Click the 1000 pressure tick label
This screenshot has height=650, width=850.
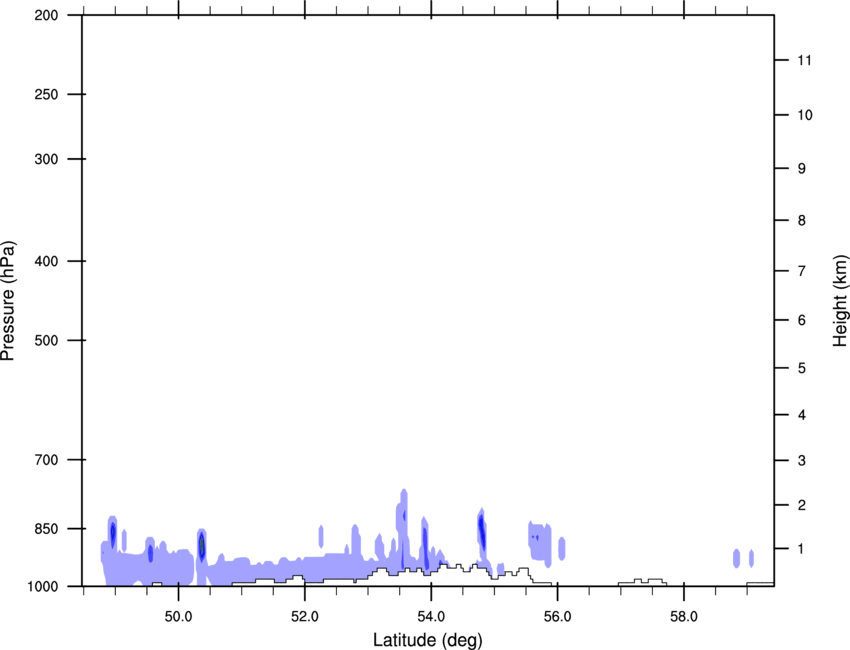(43, 586)
